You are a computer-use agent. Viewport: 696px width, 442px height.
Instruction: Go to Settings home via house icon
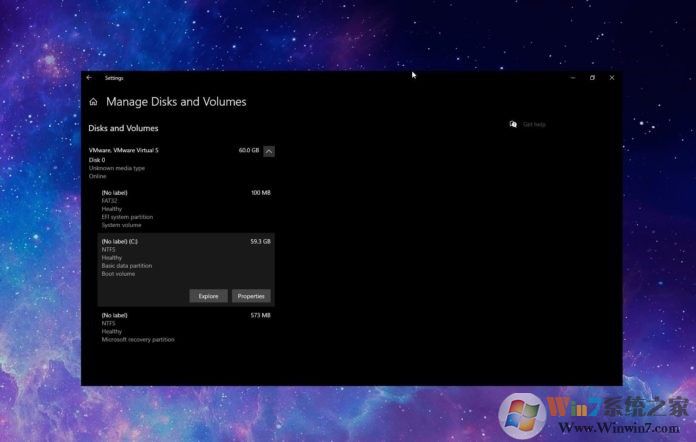93,102
